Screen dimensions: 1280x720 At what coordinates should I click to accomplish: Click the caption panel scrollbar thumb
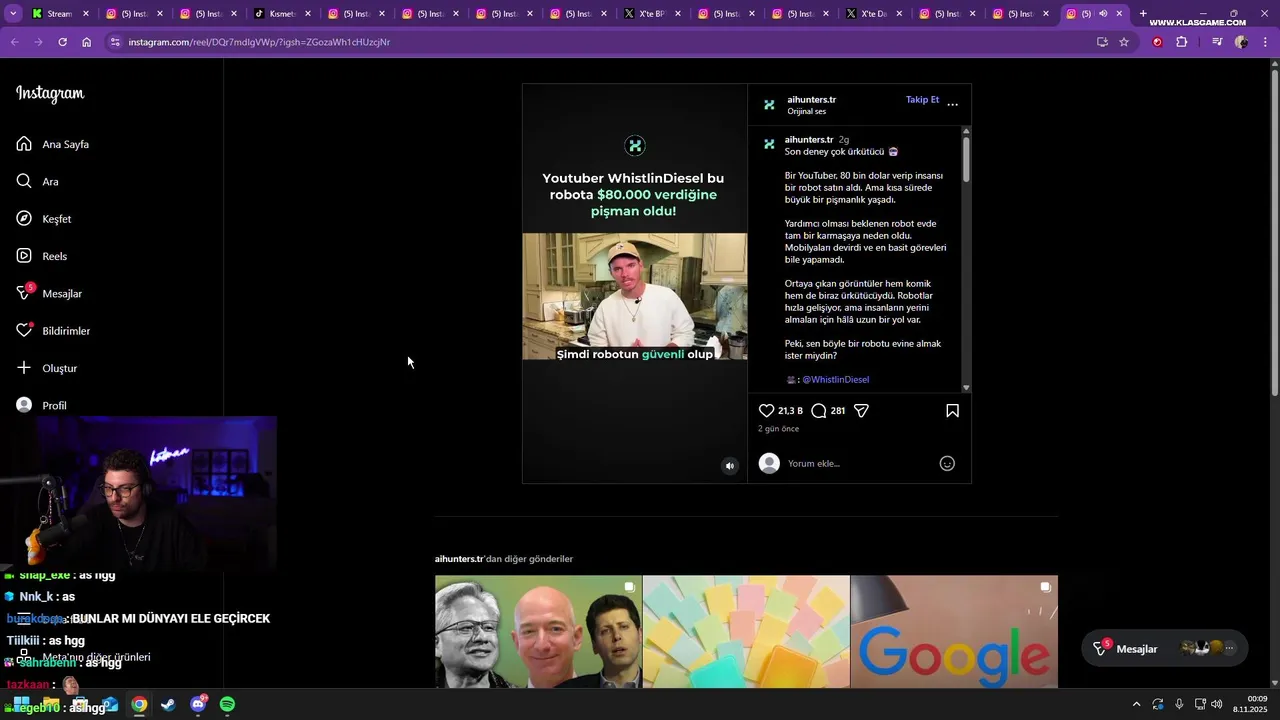click(x=966, y=160)
